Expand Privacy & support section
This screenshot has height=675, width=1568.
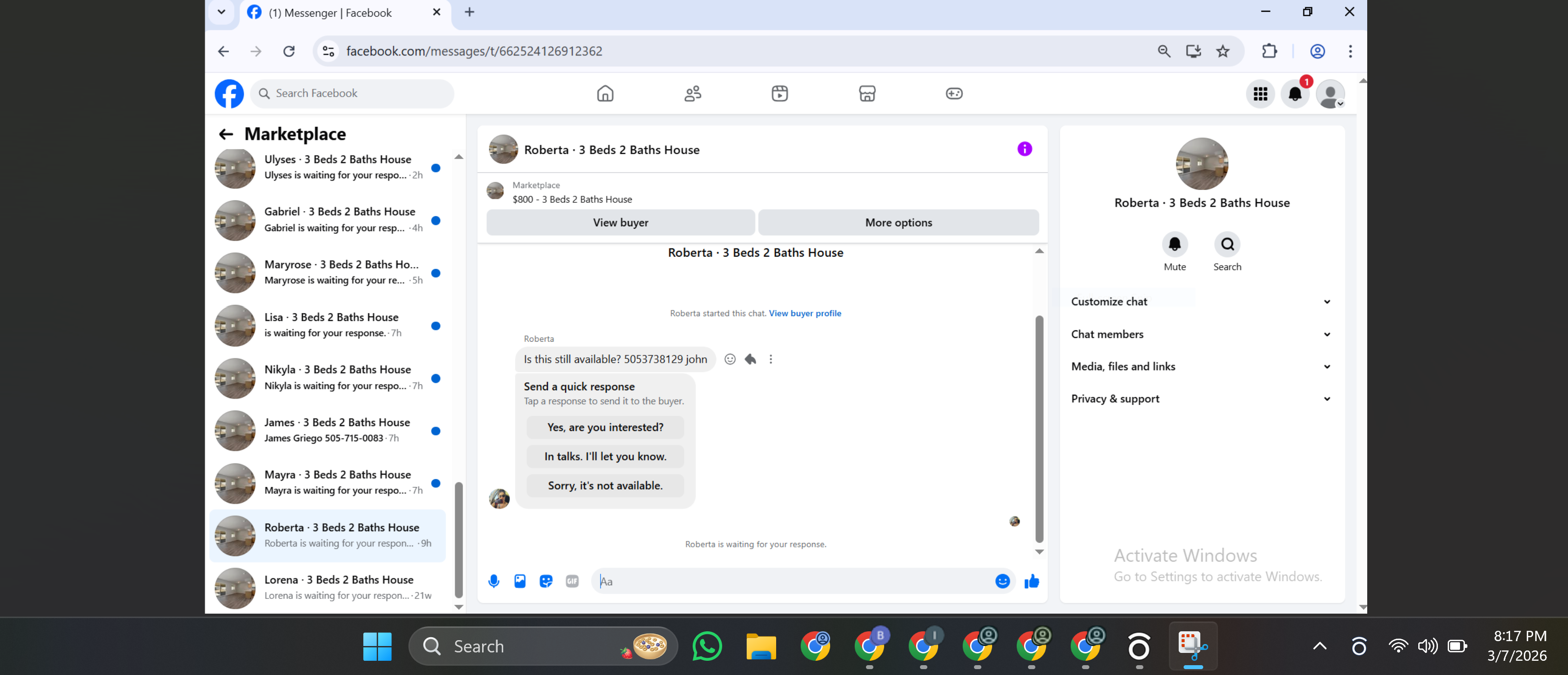1202,399
